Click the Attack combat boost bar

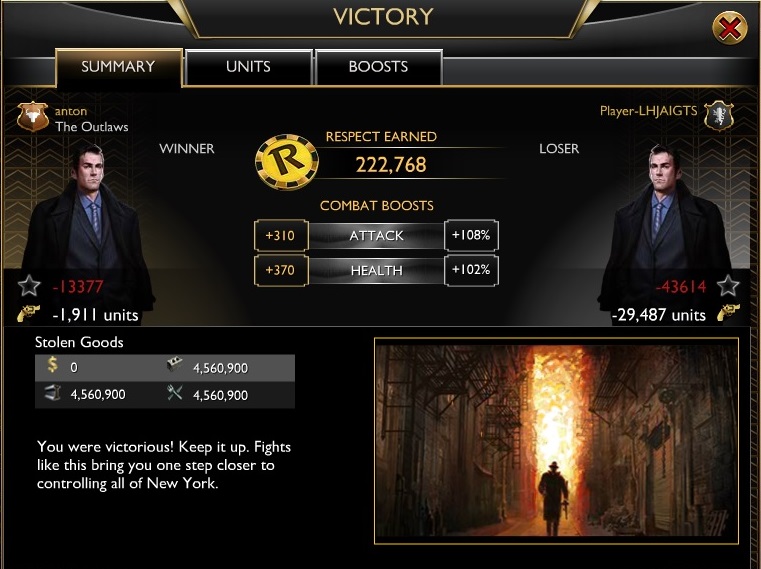[x=377, y=235]
